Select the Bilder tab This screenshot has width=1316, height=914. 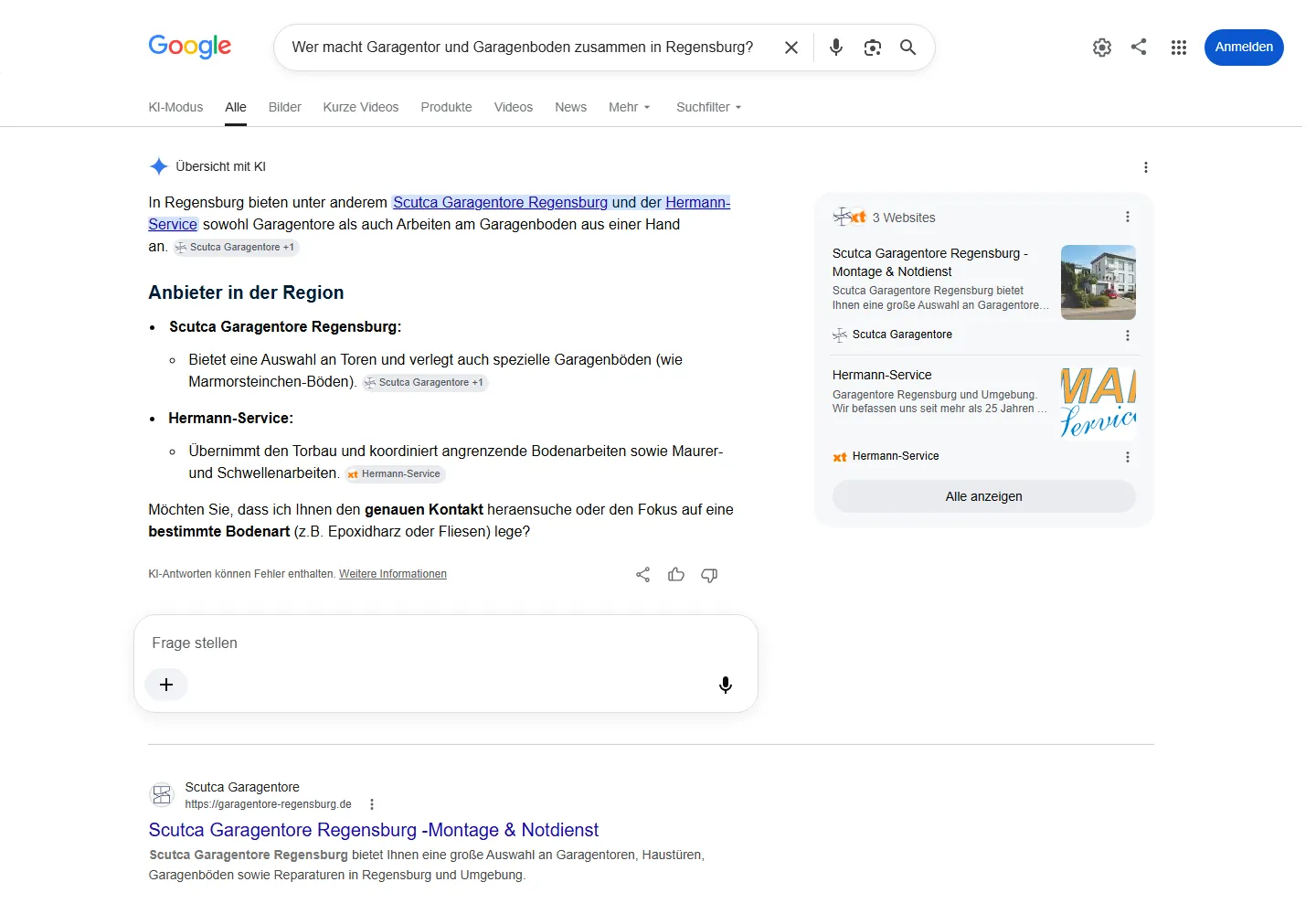(x=285, y=107)
